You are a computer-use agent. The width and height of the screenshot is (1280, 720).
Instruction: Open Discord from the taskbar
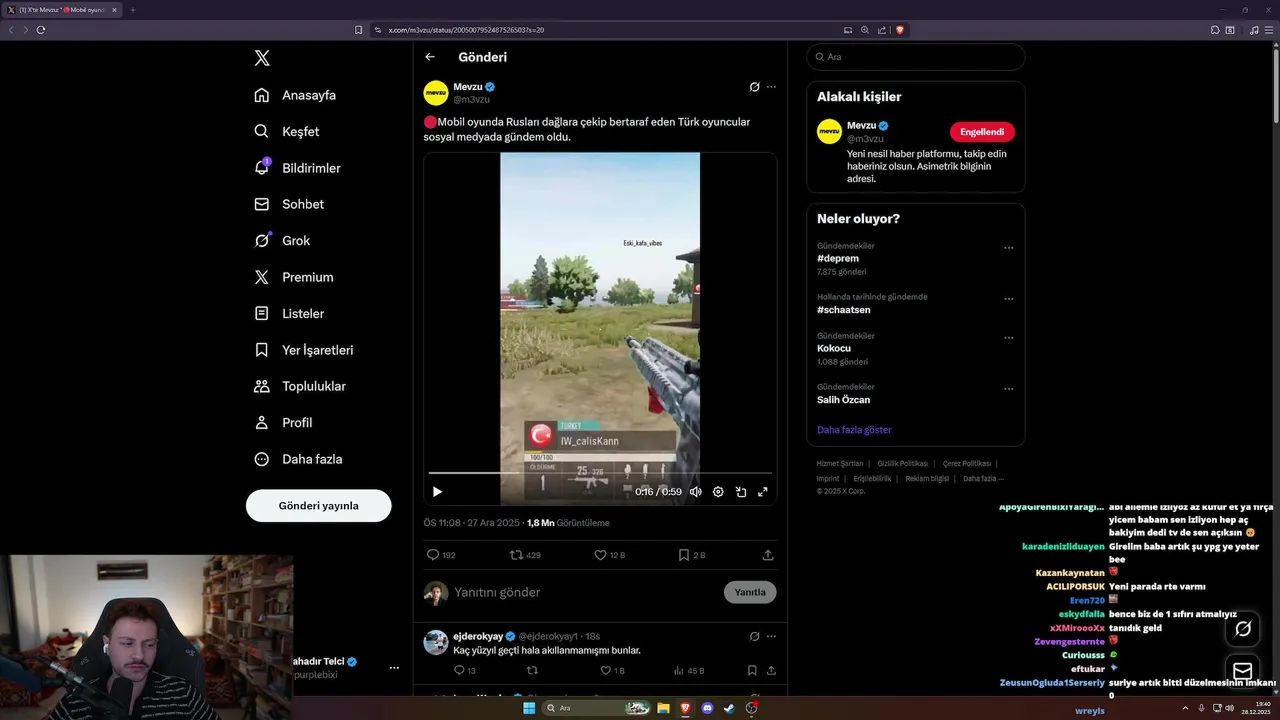click(708, 708)
